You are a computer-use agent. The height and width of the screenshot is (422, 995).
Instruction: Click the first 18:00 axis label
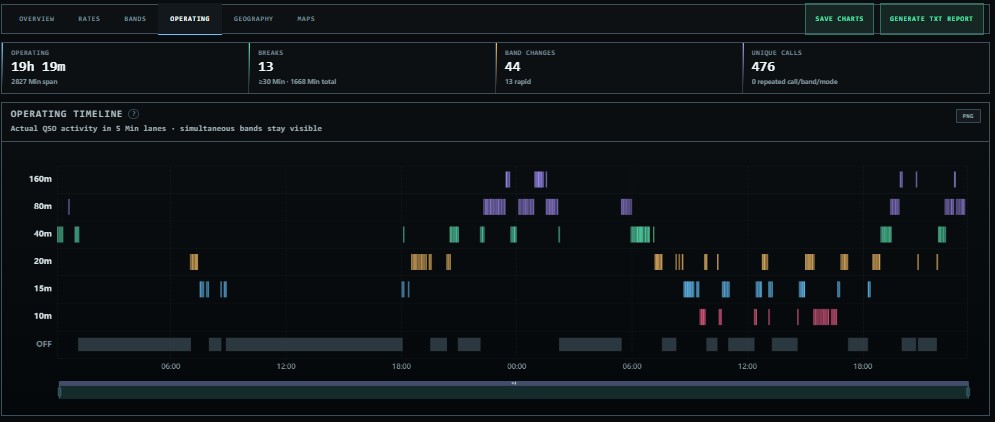coord(401,366)
